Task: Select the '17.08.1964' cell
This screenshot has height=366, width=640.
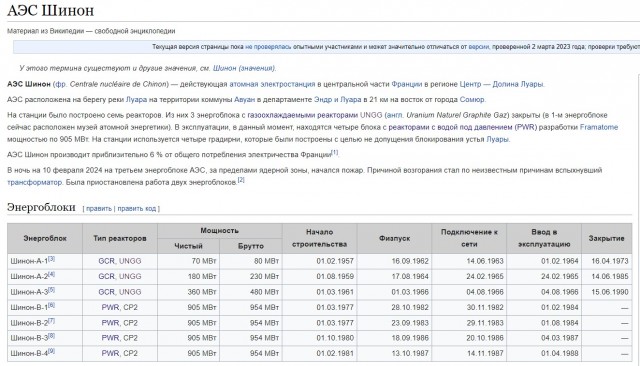Action: pyautogui.click(x=394, y=277)
